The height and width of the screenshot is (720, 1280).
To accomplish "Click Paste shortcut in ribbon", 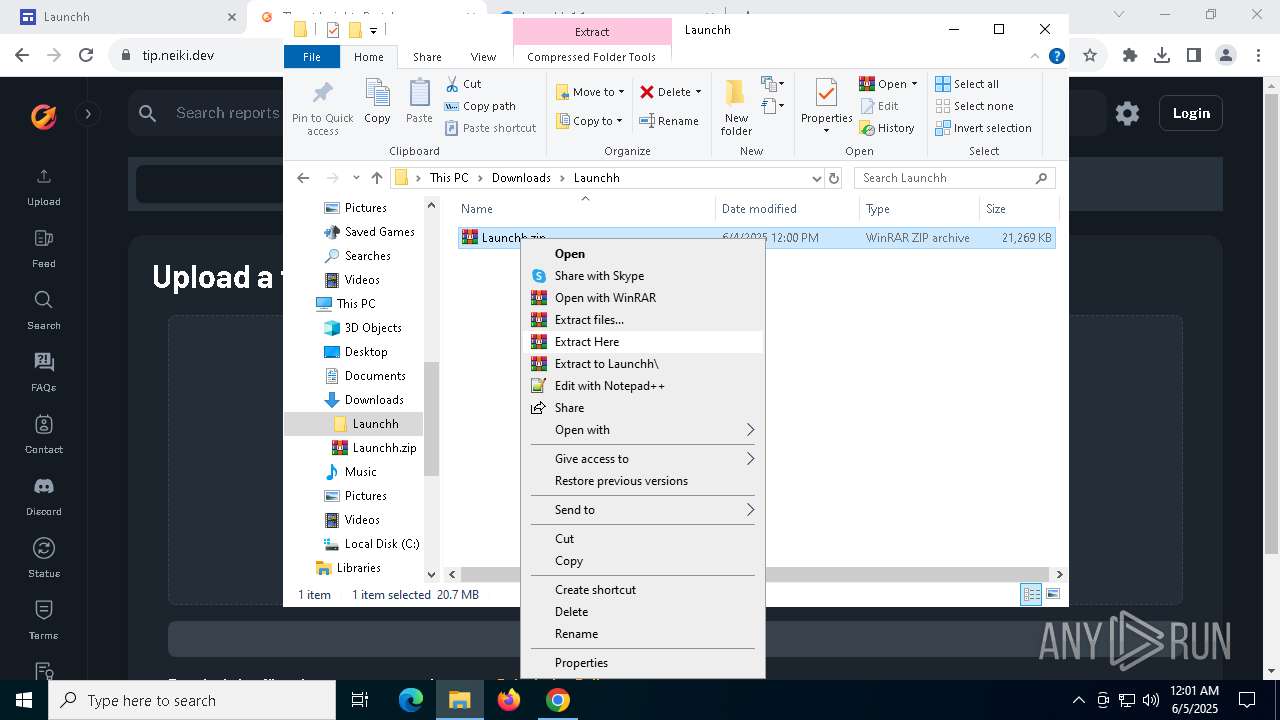I will click(x=490, y=128).
